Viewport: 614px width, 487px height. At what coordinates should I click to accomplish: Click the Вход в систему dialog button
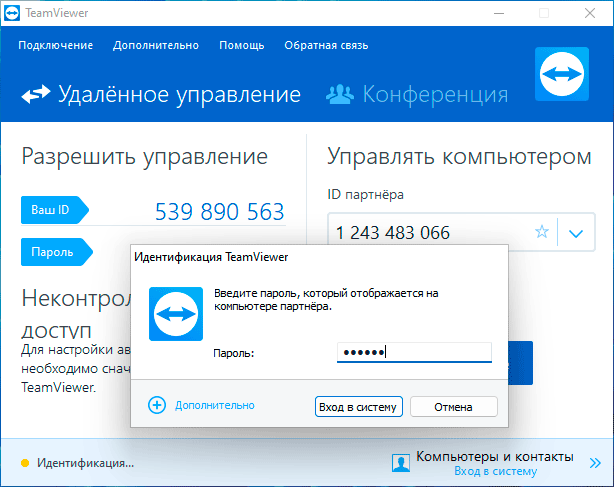point(359,407)
